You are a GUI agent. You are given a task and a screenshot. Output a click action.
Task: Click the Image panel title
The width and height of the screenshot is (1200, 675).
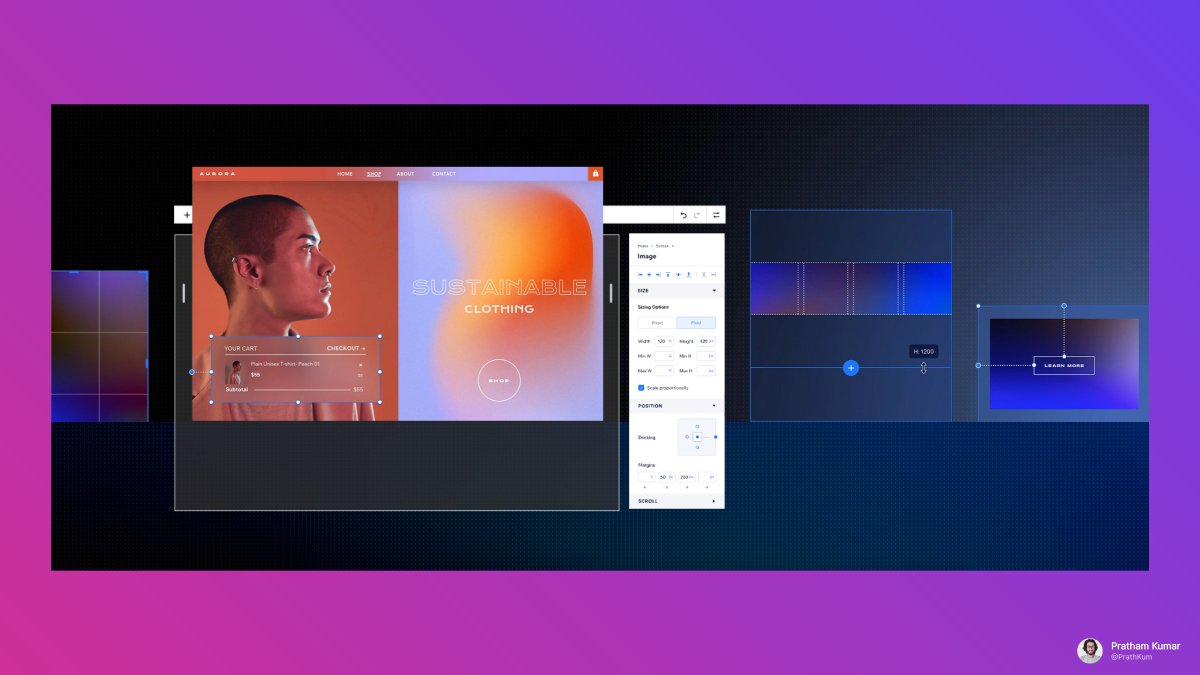pos(647,256)
